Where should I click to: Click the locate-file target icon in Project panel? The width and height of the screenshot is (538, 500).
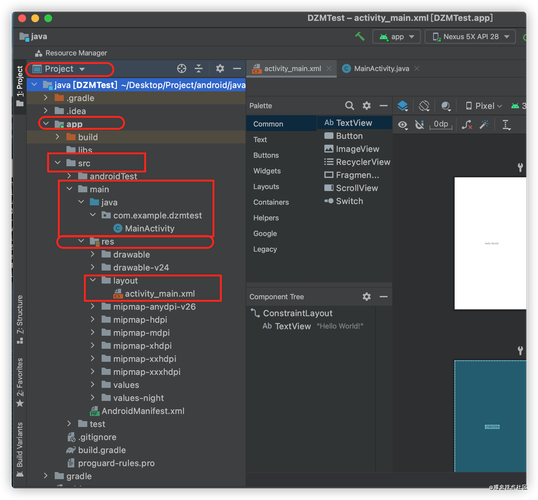[x=182, y=69]
